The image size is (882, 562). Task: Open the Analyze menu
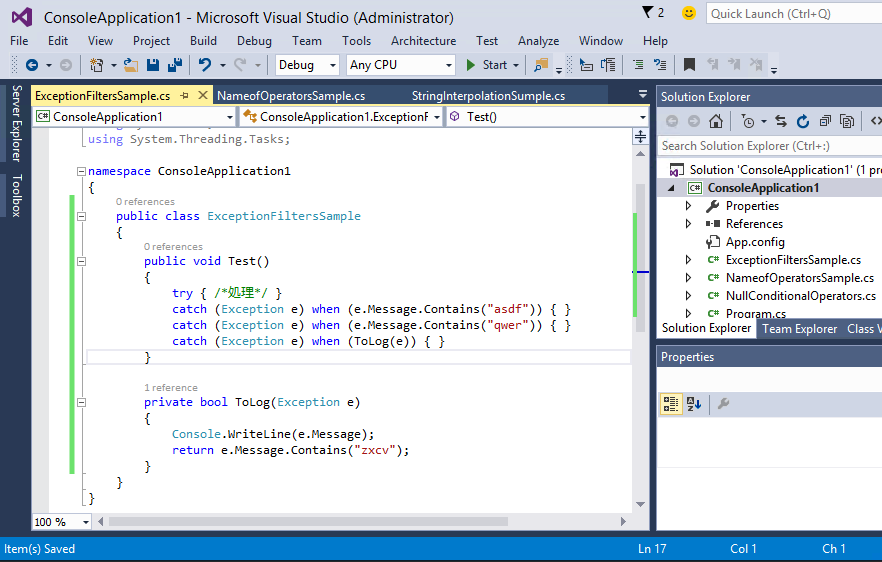[538, 41]
